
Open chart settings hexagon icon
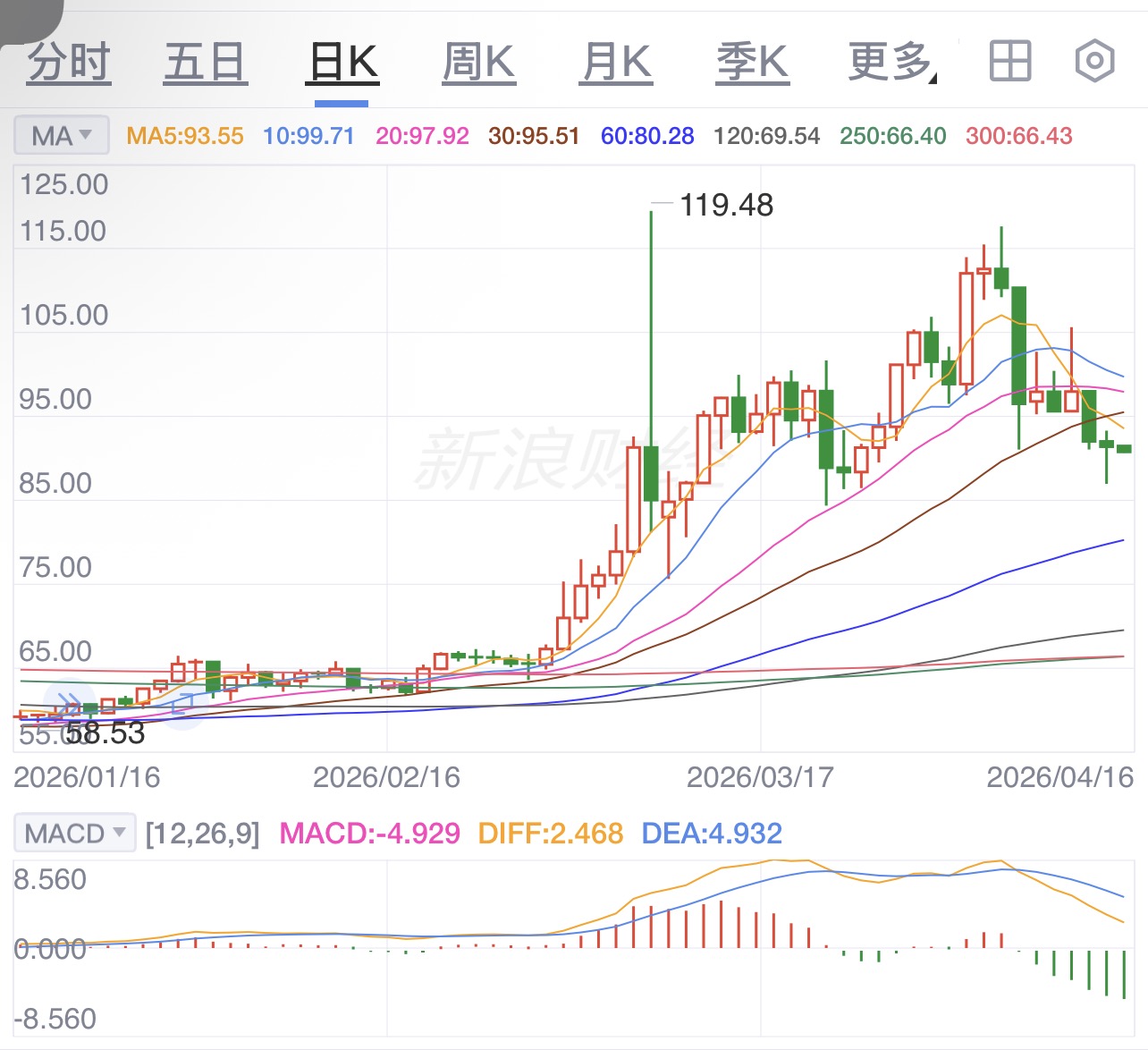click(1094, 62)
